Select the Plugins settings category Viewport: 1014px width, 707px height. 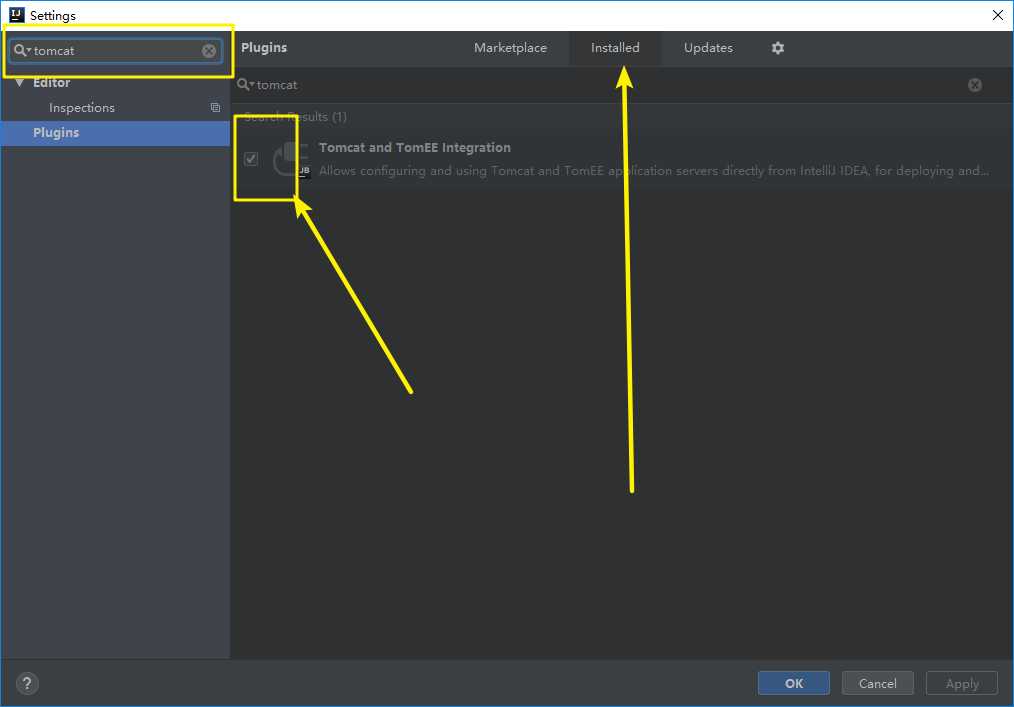[x=115, y=133]
